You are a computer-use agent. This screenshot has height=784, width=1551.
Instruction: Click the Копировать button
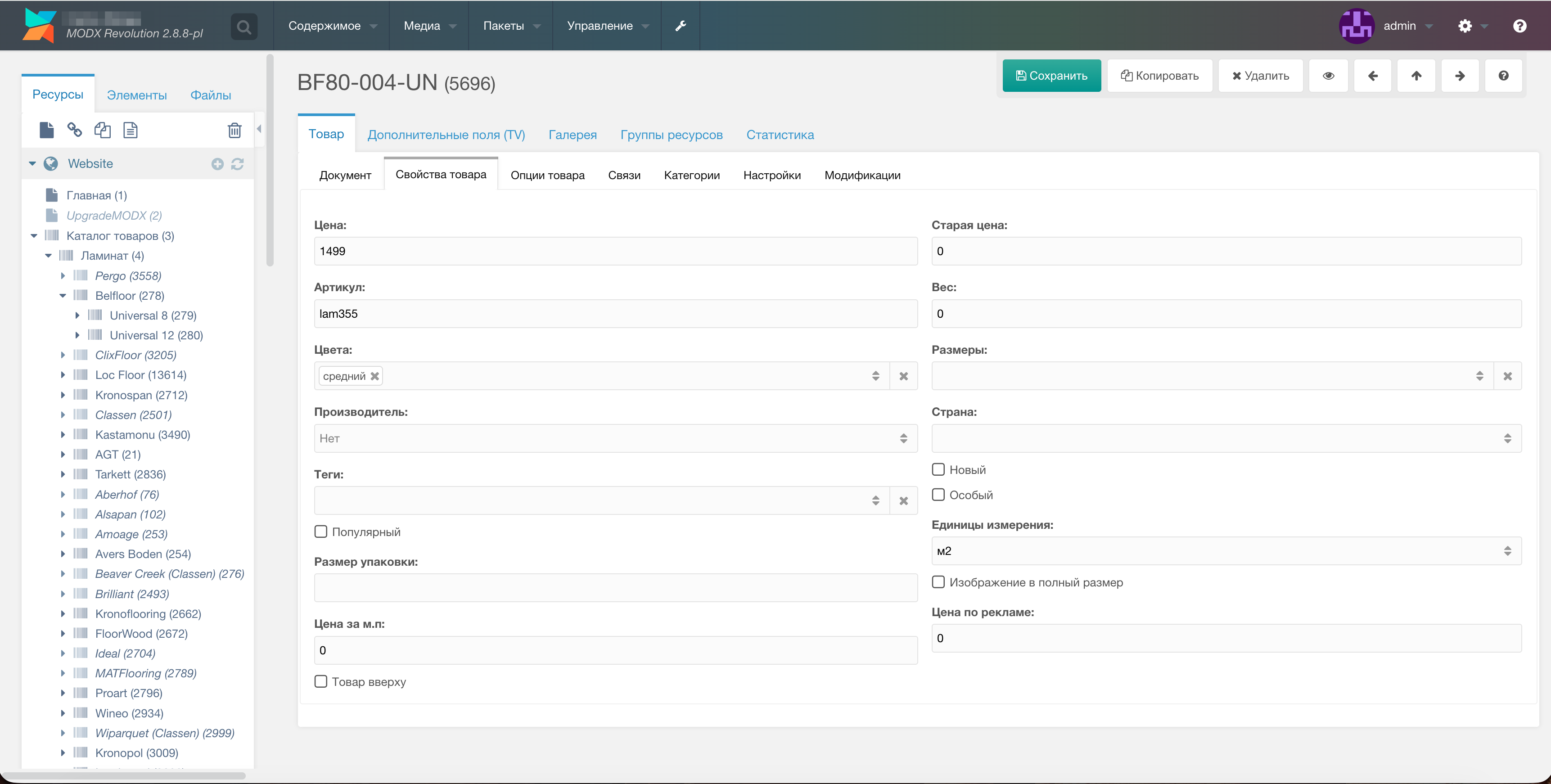(x=1159, y=76)
